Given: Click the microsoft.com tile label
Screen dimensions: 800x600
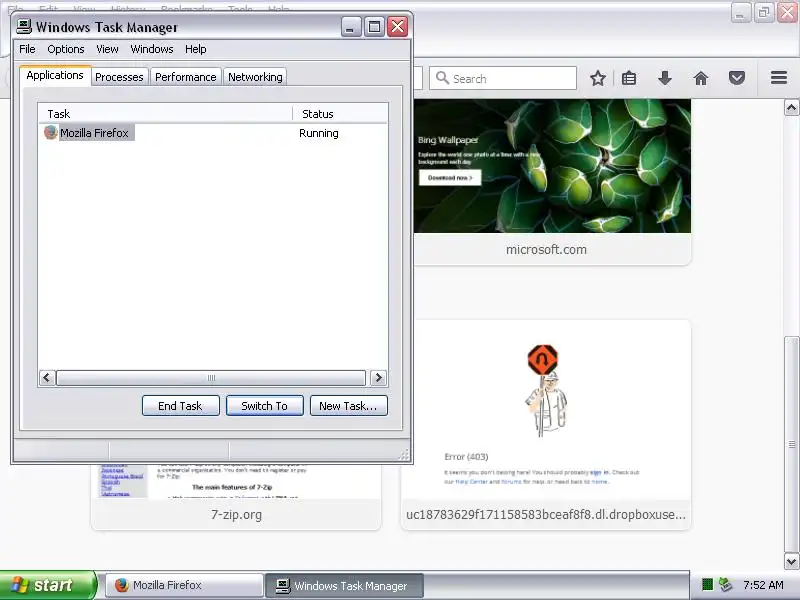Looking at the screenshot, I should (546, 249).
